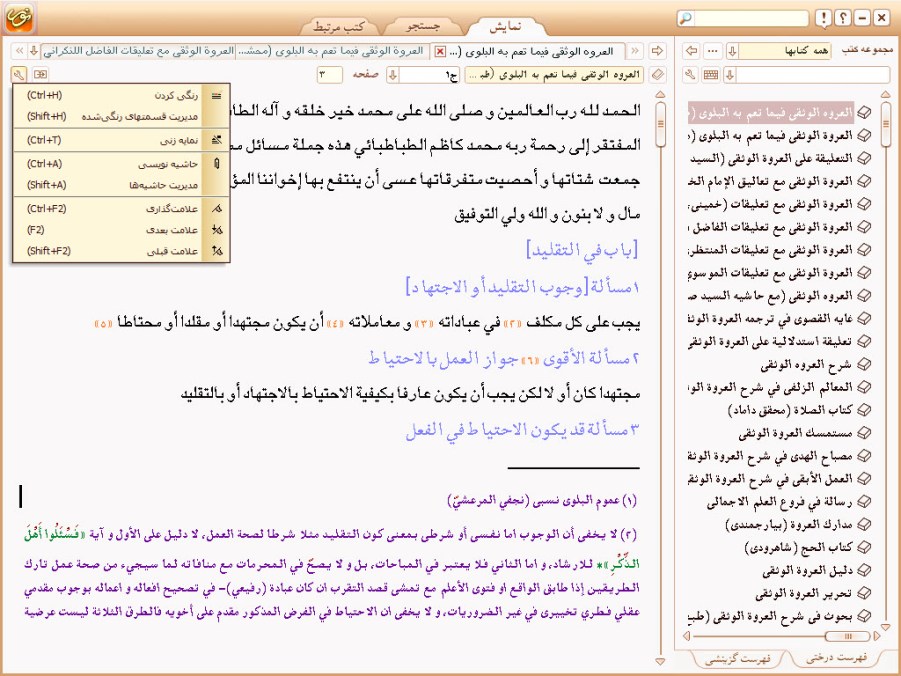Choose نمایه زنی (Ctrl+T) menu entry
Screen dimensions: 901x676
click(x=121, y=140)
